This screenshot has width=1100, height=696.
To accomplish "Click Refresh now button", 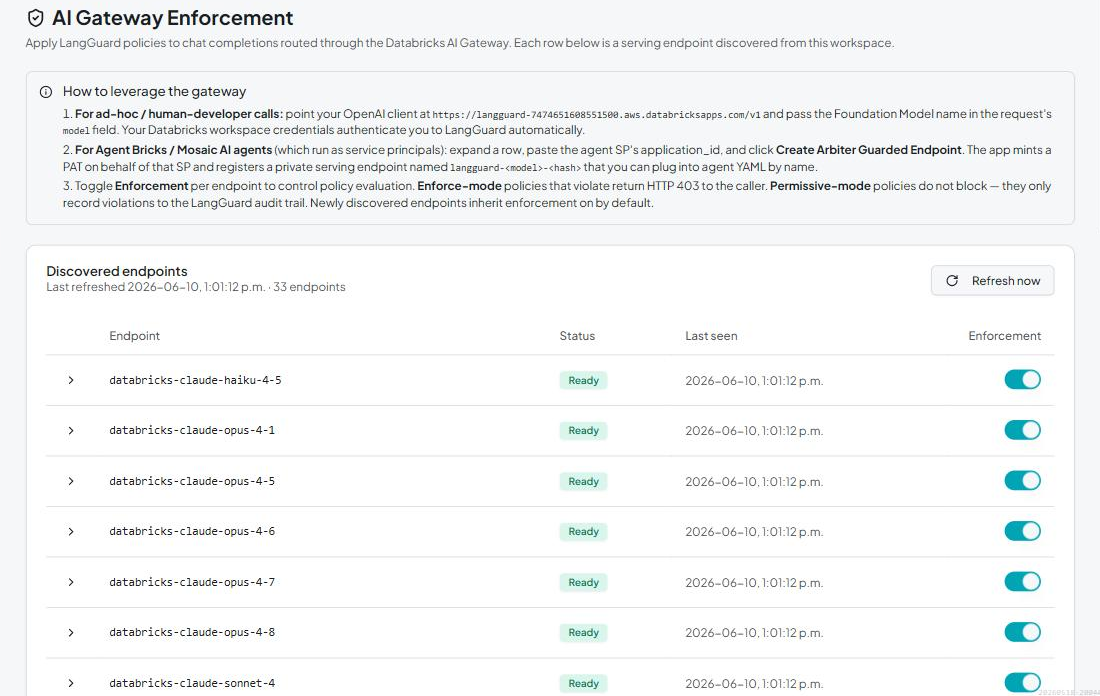I will click(992, 281).
